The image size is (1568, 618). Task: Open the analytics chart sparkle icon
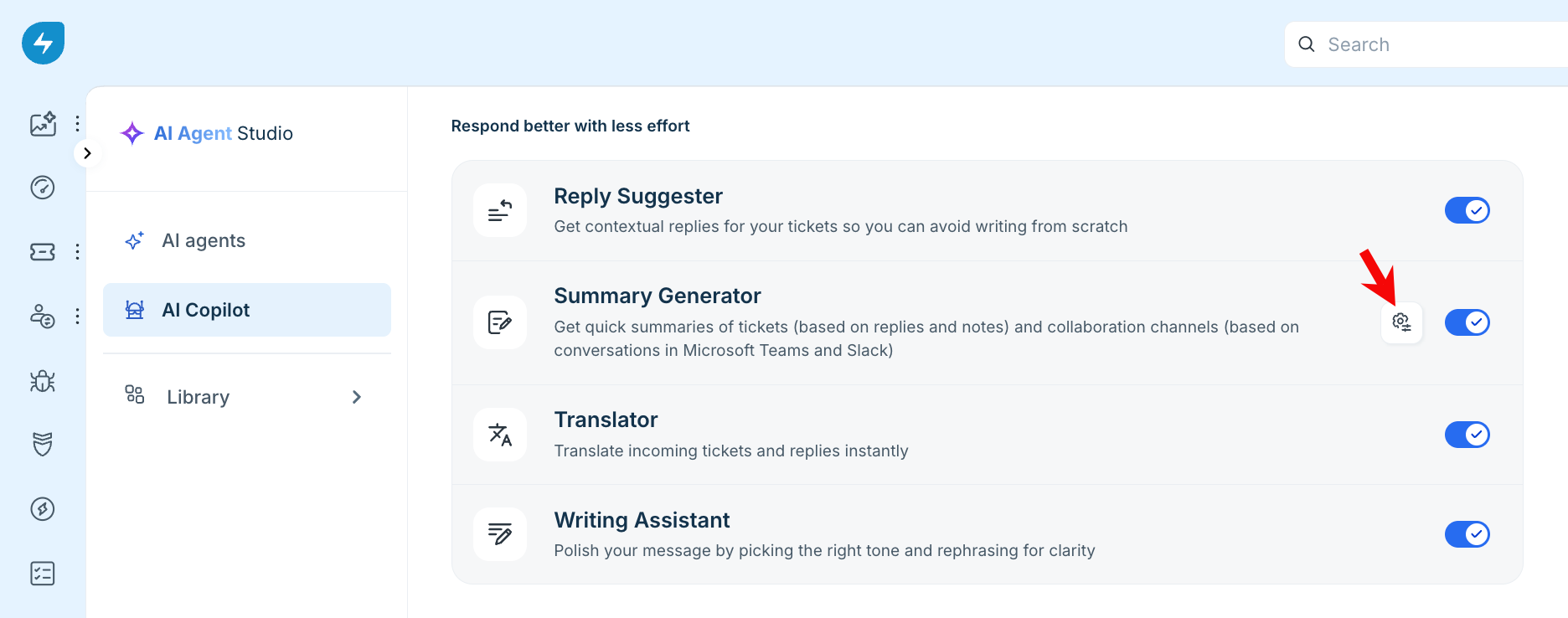[43, 124]
